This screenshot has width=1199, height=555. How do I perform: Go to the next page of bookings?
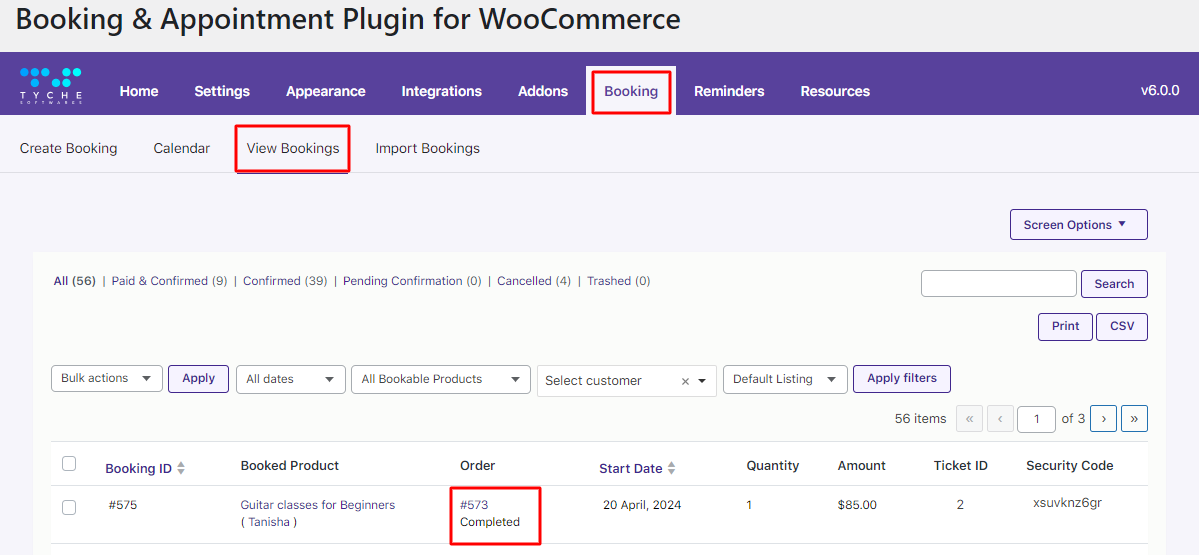[x=1103, y=418]
